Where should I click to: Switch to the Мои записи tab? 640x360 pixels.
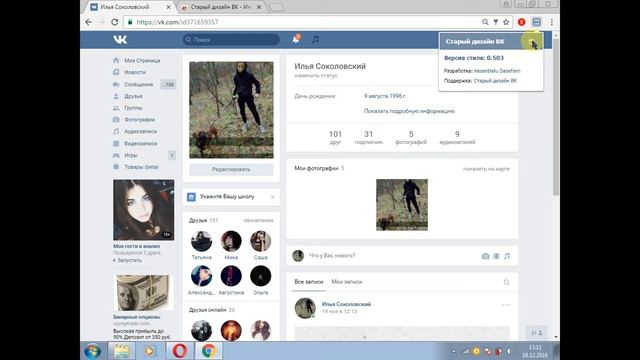click(347, 282)
